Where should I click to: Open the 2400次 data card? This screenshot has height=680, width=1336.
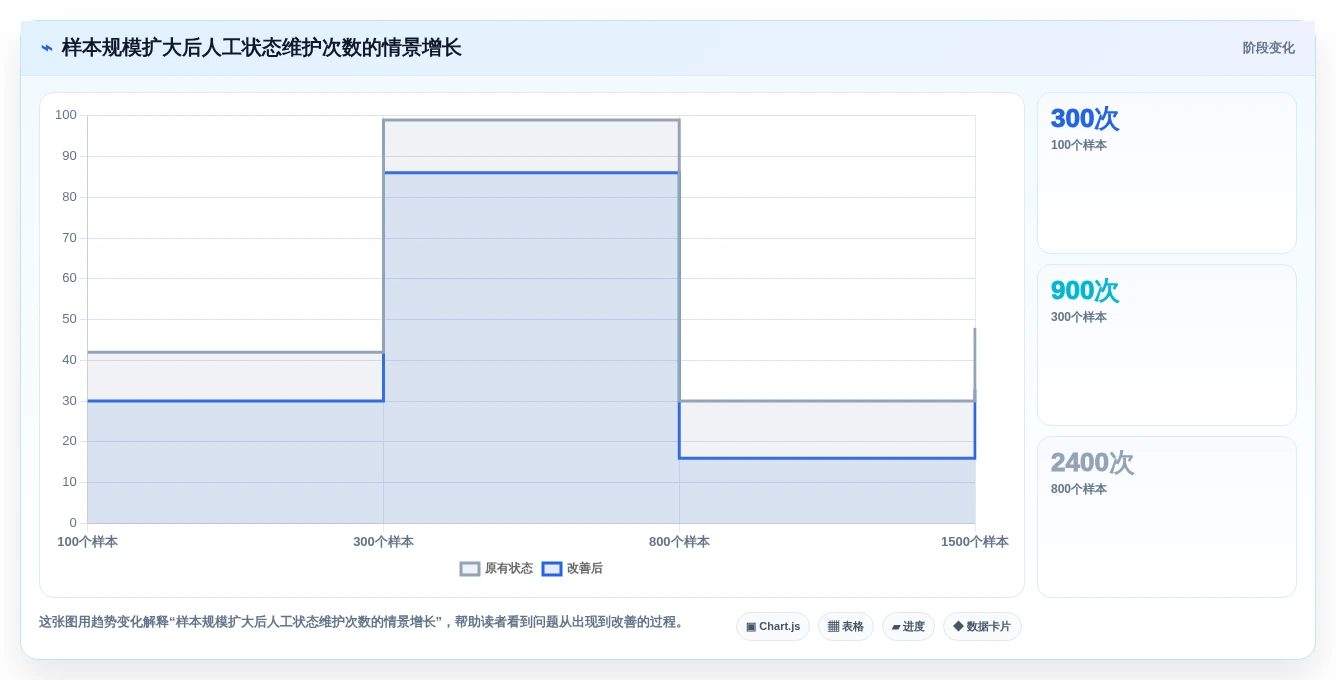[1167, 517]
